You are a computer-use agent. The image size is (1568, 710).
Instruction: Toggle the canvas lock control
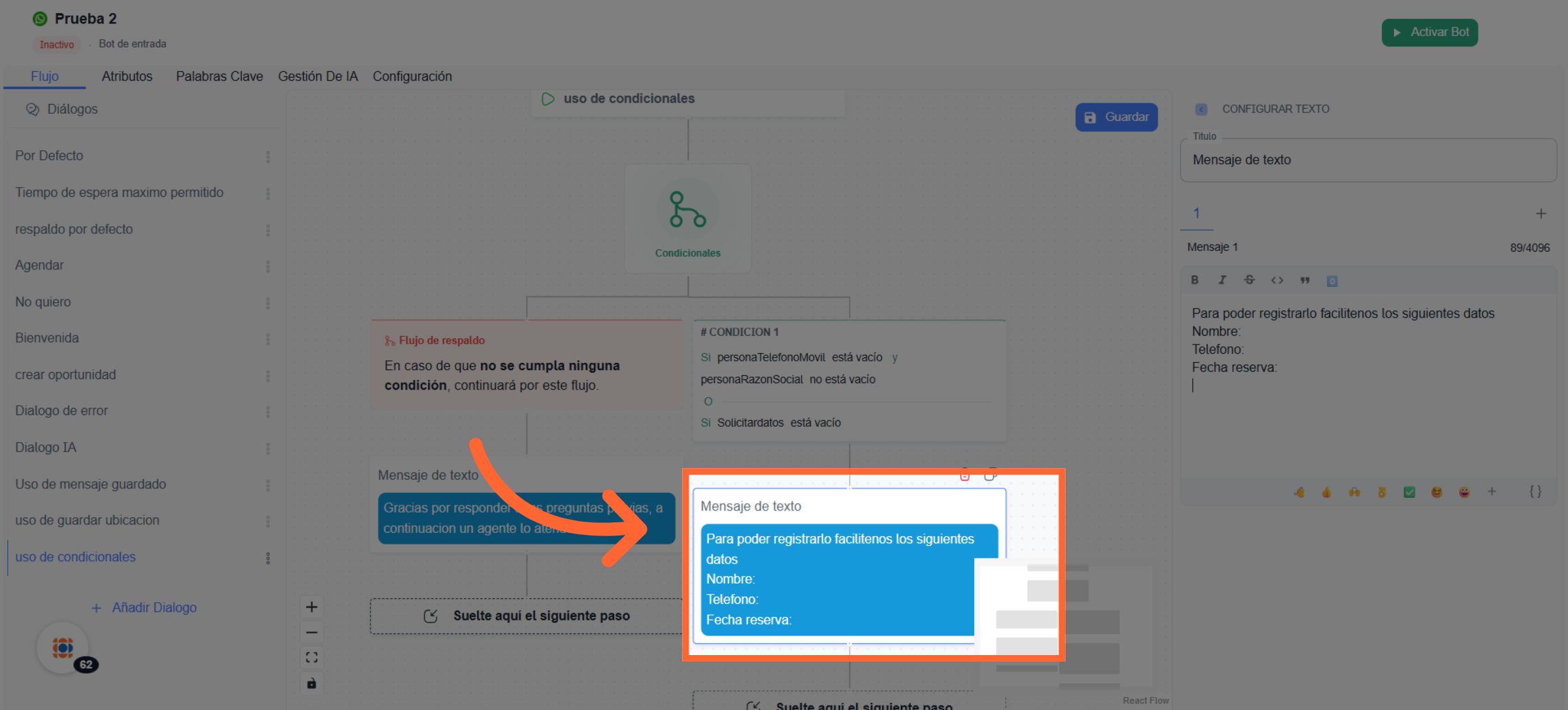pos(312,683)
